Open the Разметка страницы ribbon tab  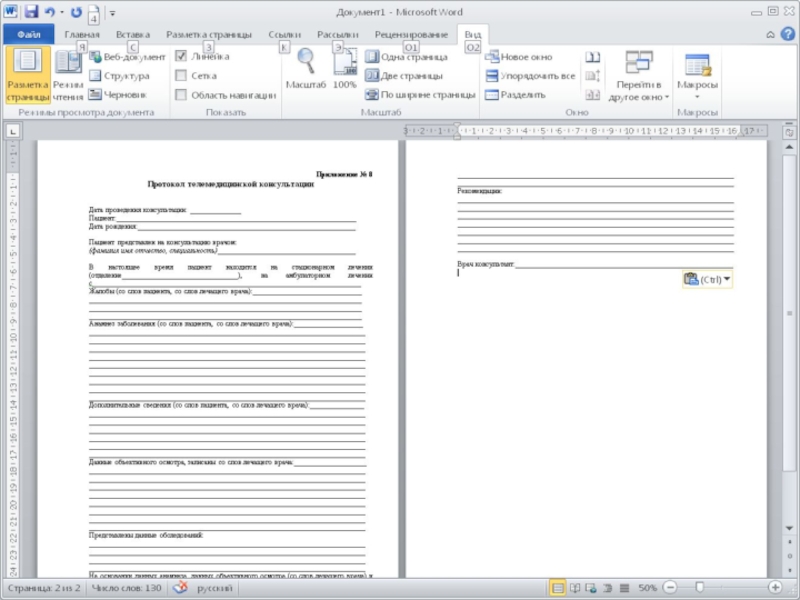(x=209, y=34)
